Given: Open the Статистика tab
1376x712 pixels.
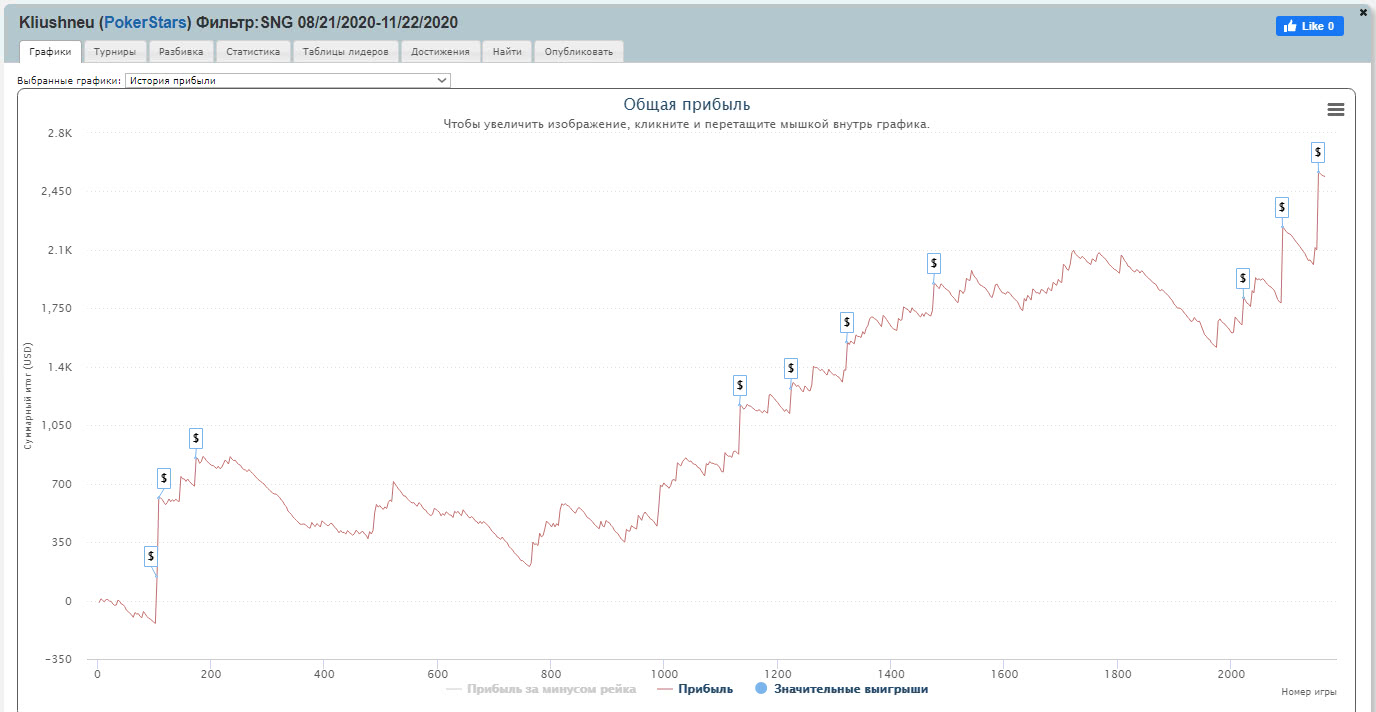Looking at the screenshot, I should pos(253,52).
